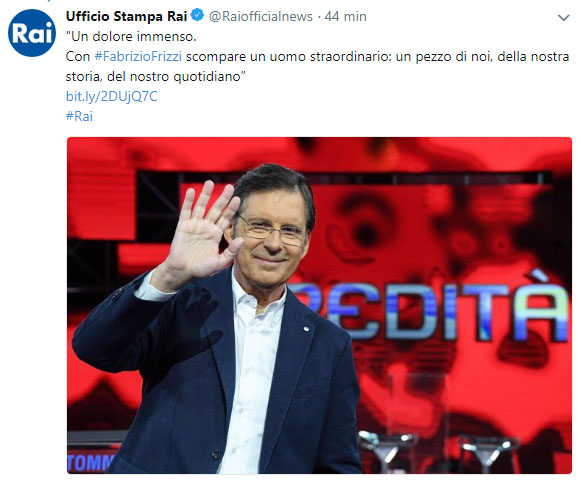The width and height of the screenshot is (583, 482).
Task: Click the cocktail glass at the photo's bottom right
Action: (488, 454)
